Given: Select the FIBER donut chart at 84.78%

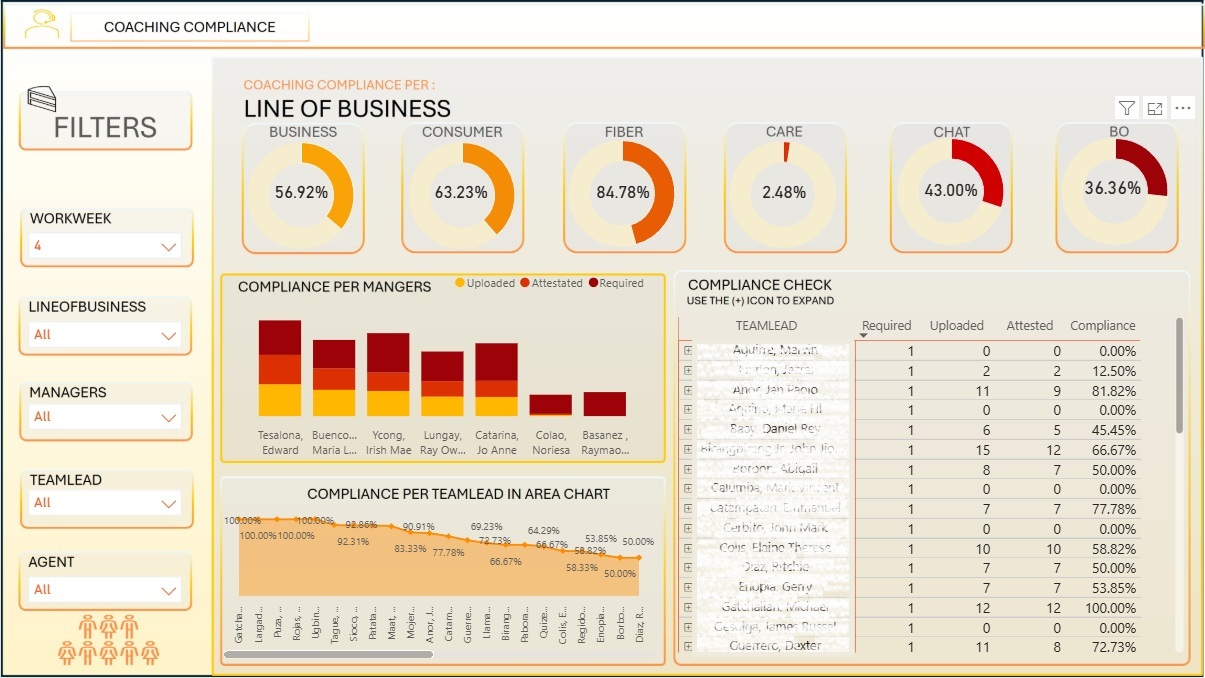Looking at the screenshot, I should (625, 192).
